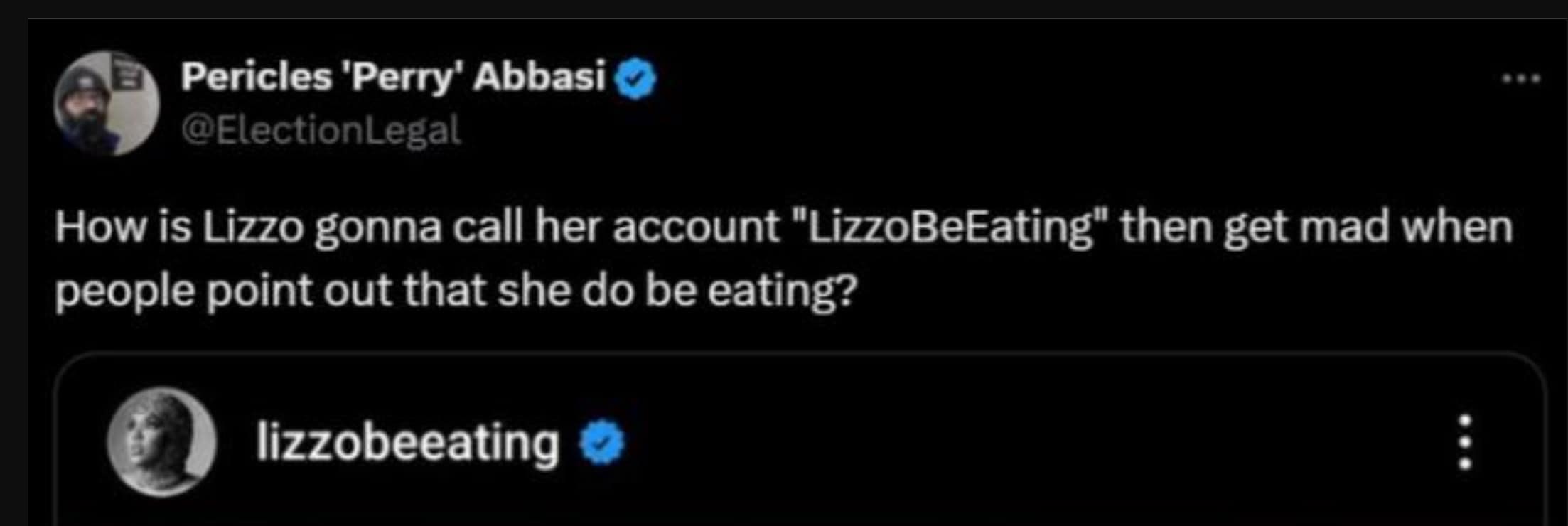Click the verified badge beside Pericles 'Perry' Abbasi
The height and width of the screenshot is (526, 1568).
[x=635, y=78]
